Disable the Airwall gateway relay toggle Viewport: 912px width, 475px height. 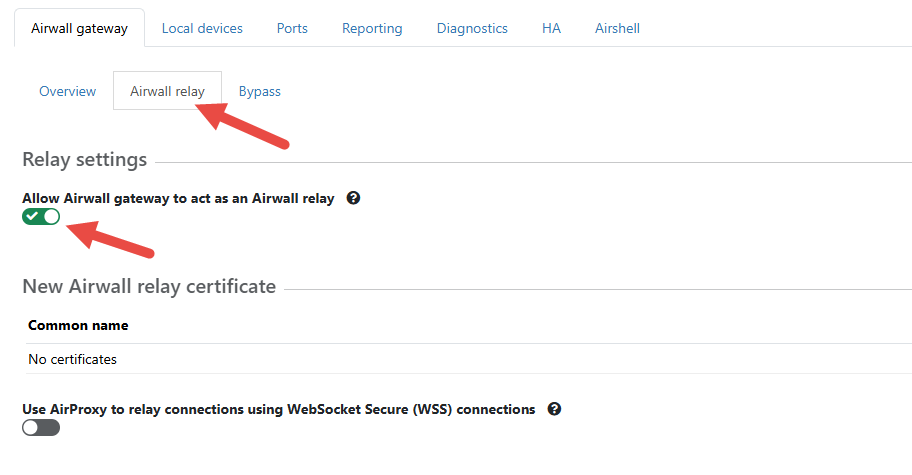41,217
